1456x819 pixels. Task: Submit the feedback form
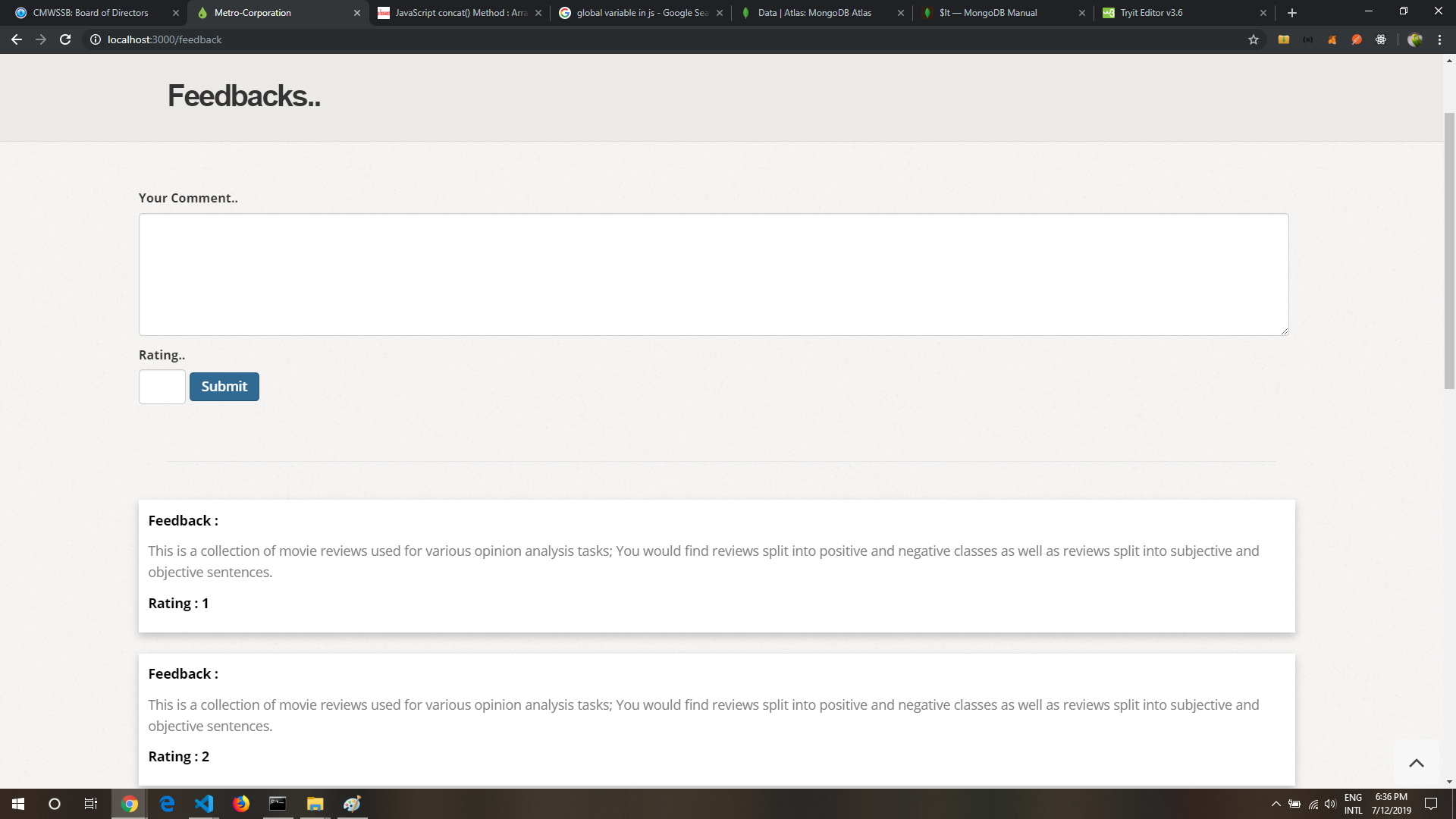click(224, 387)
